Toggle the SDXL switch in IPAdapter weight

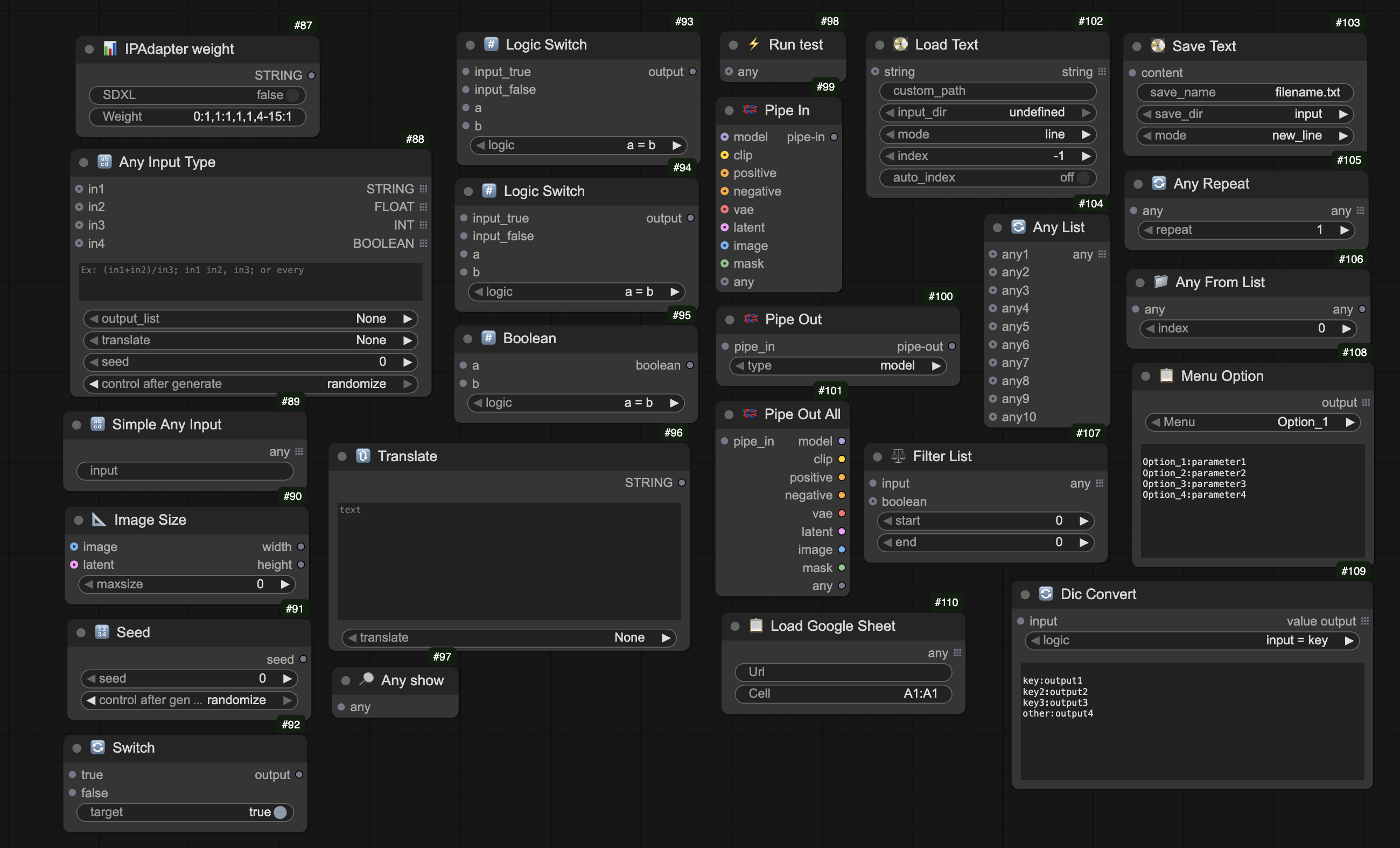click(x=292, y=95)
